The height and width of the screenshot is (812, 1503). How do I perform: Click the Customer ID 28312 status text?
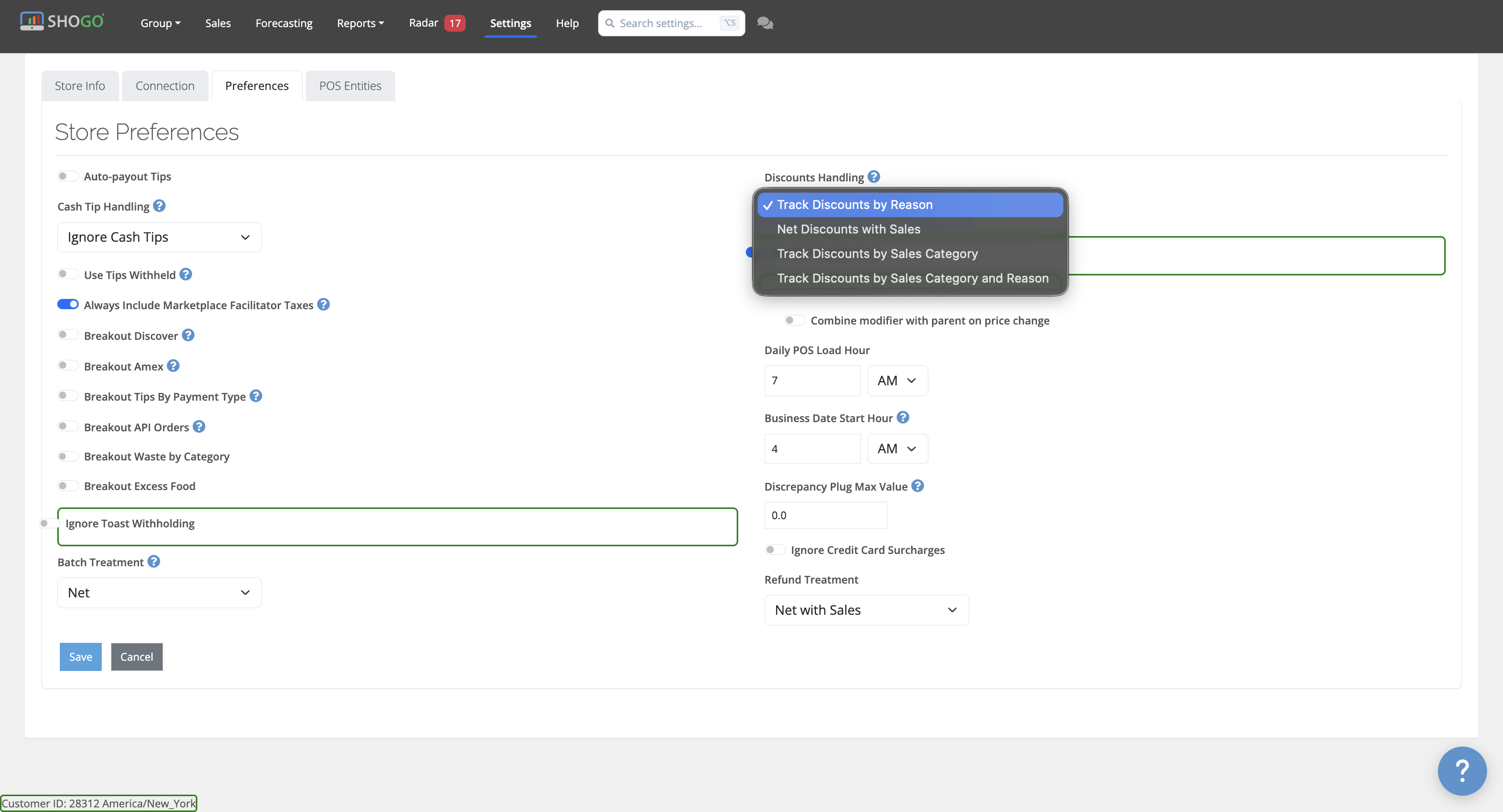click(99, 803)
